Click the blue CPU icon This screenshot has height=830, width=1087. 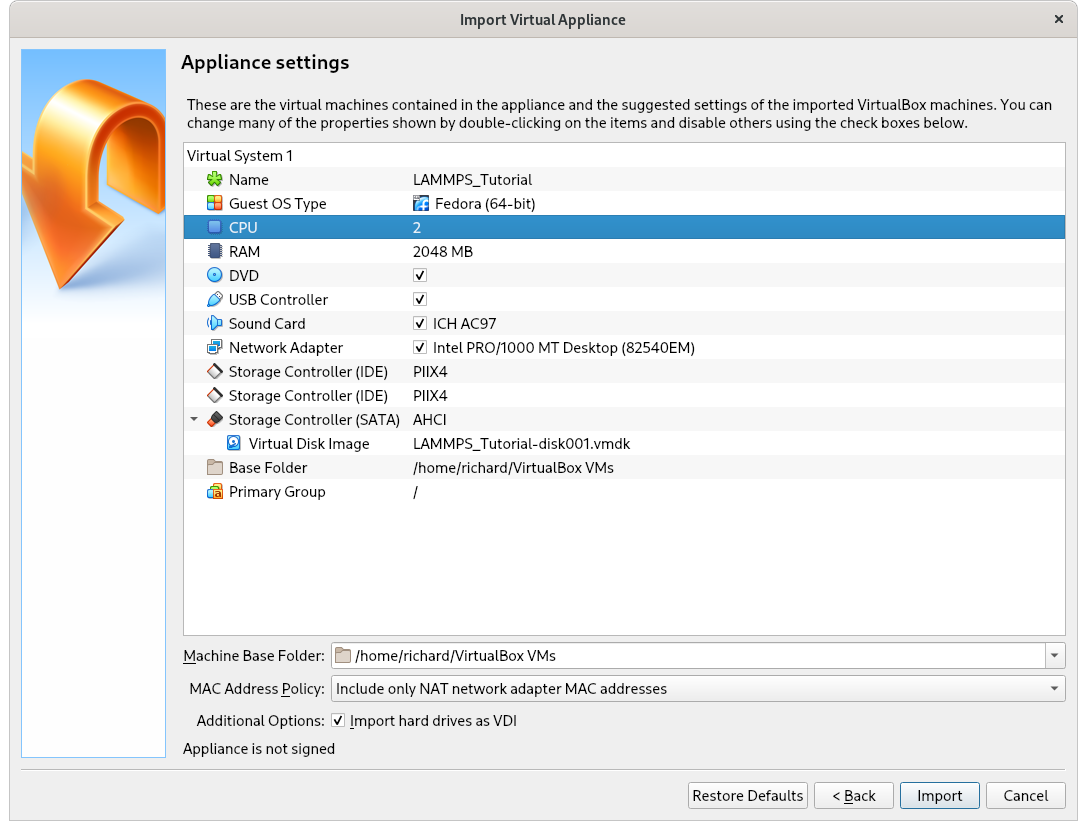(215, 227)
